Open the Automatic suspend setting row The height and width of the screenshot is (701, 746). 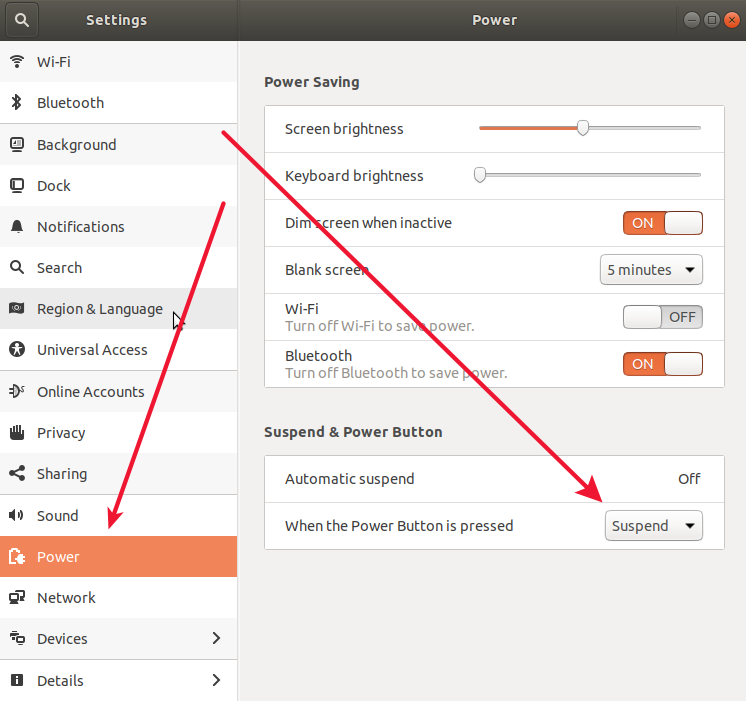coord(494,479)
